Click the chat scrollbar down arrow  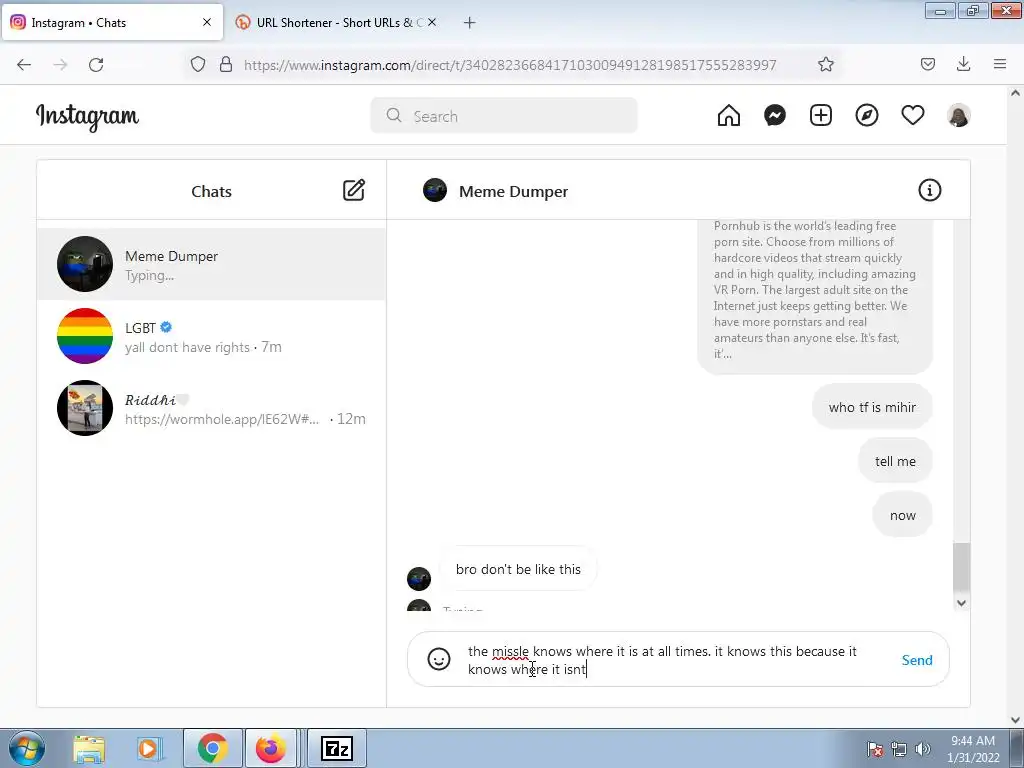(x=961, y=603)
